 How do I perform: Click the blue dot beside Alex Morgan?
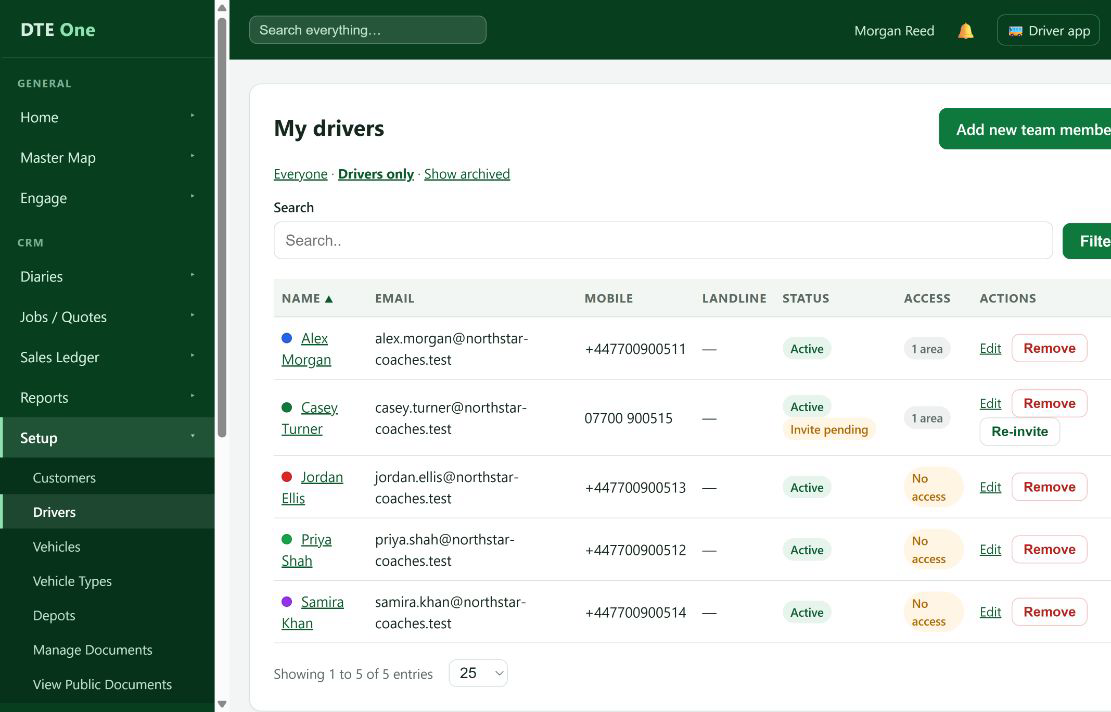pyautogui.click(x=287, y=338)
